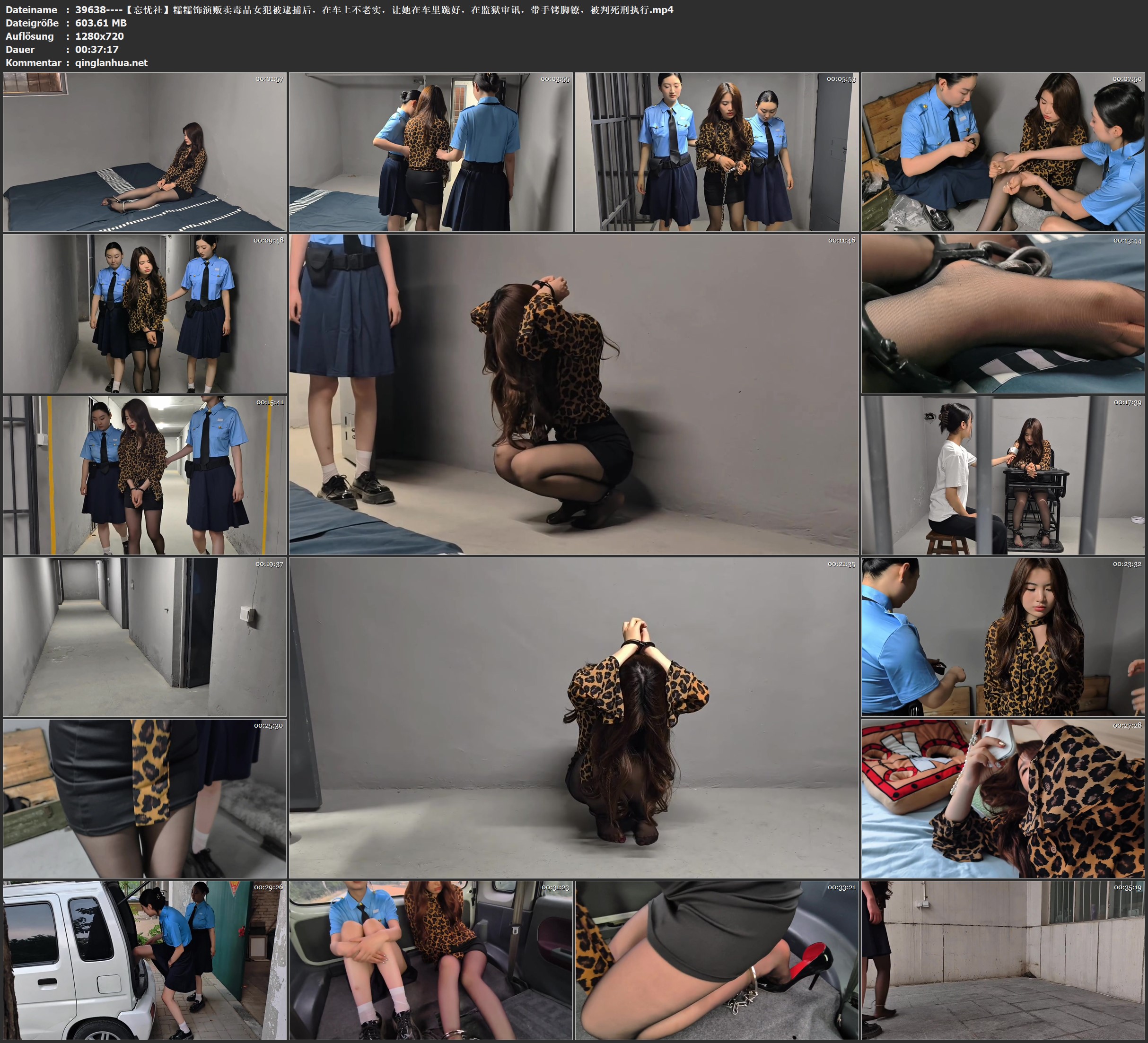The height and width of the screenshot is (1043, 1148).
Task: Select the white van frame 00:29:26
Action: click(x=145, y=960)
